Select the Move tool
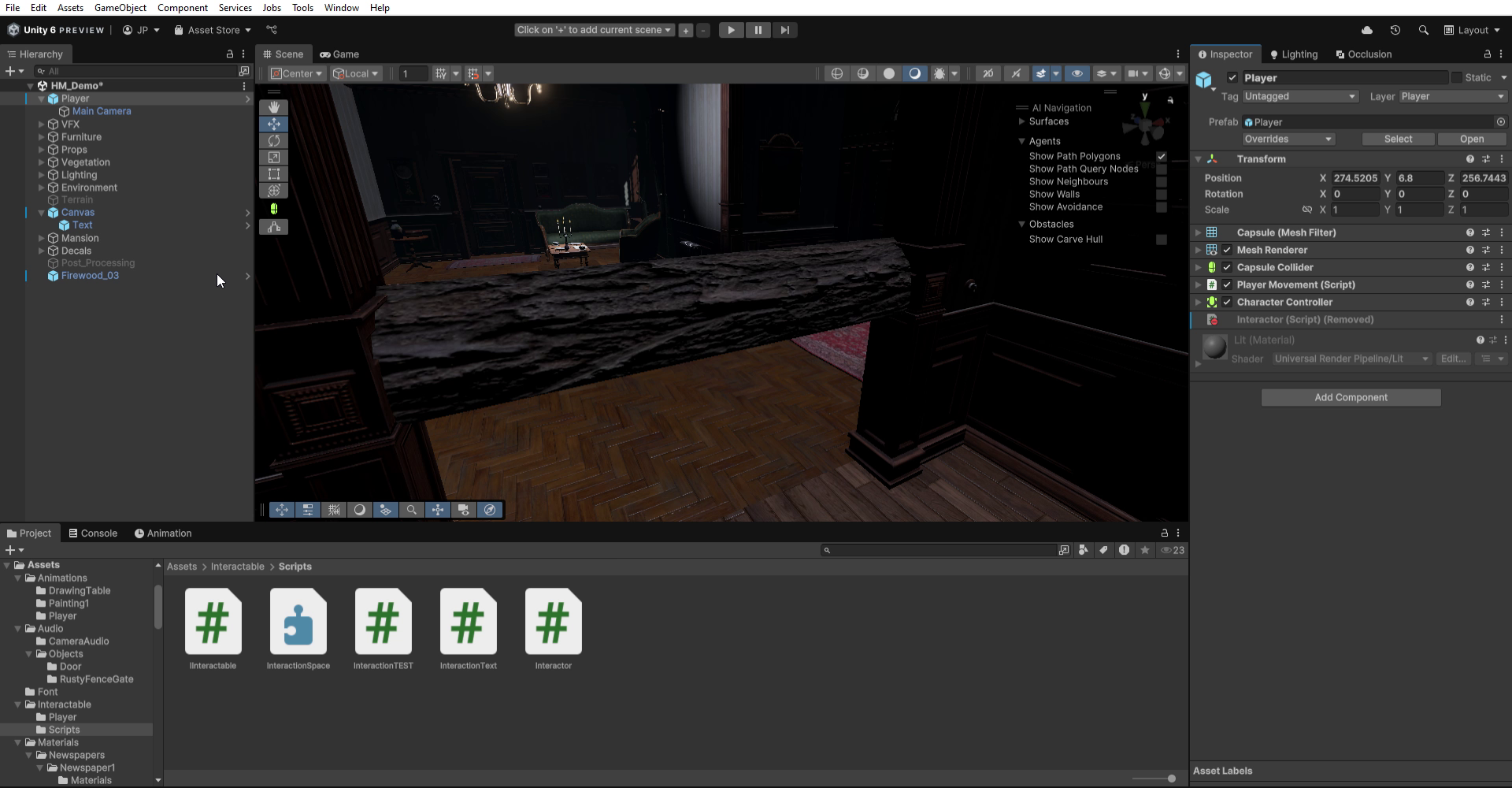This screenshot has height=788, width=1512. [274, 124]
